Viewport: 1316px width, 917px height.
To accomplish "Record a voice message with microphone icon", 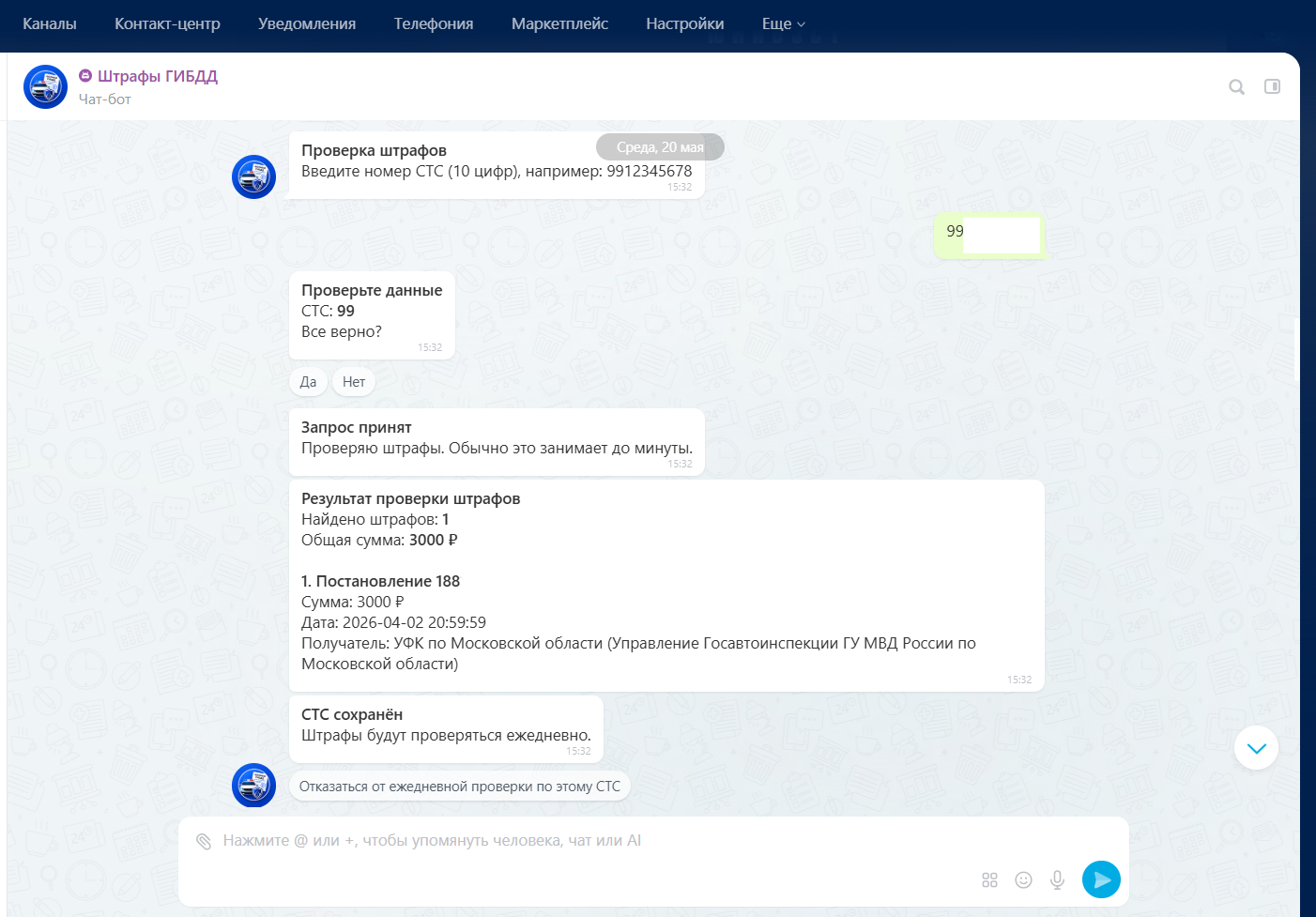I will tap(1057, 879).
